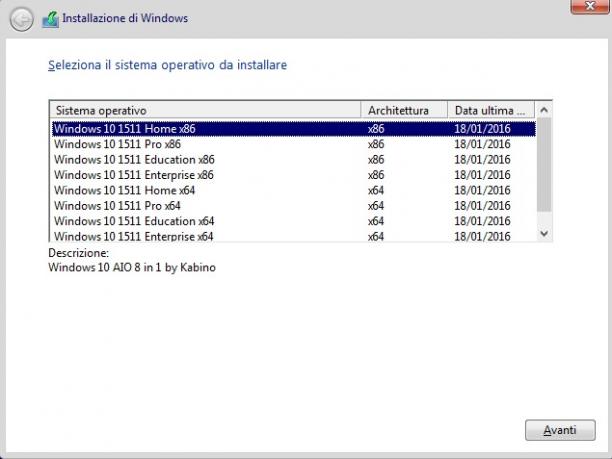This screenshot has height=459, width=612.
Task: Select Windows 10 1511 Home x64
Action: (294, 190)
